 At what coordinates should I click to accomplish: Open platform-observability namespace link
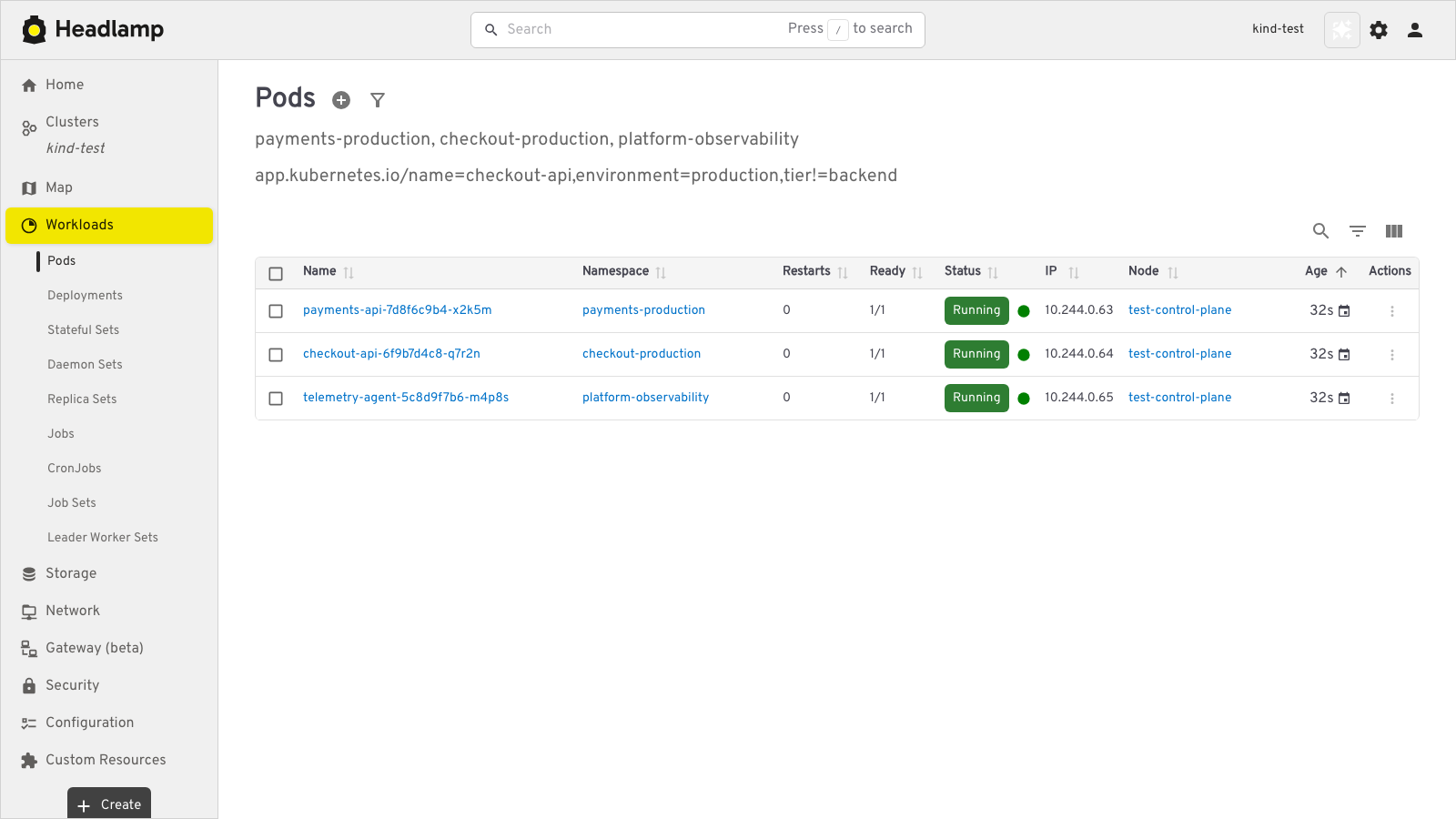(645, 398)
